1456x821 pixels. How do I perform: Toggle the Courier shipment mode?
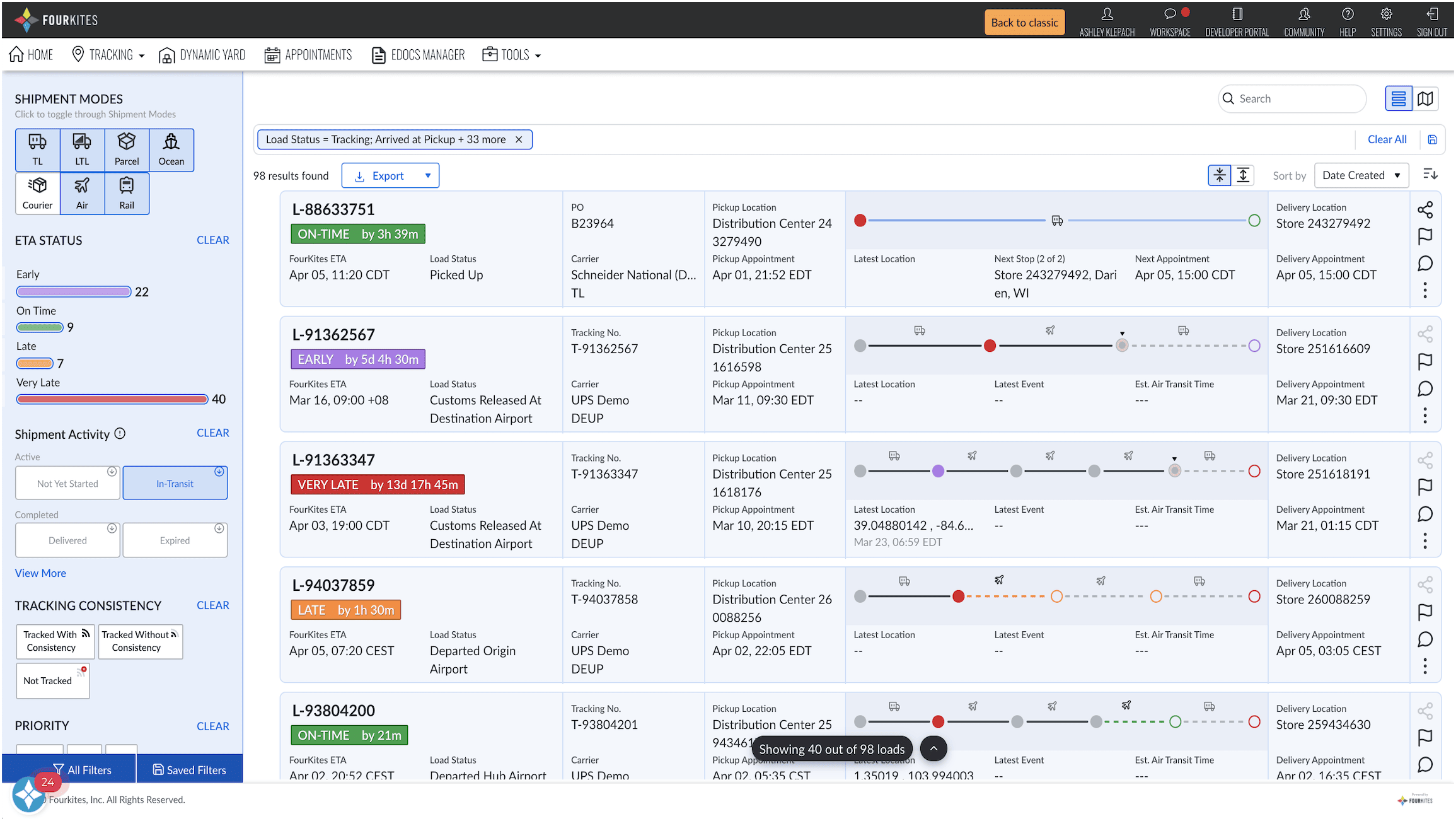(x=38, y=194)
